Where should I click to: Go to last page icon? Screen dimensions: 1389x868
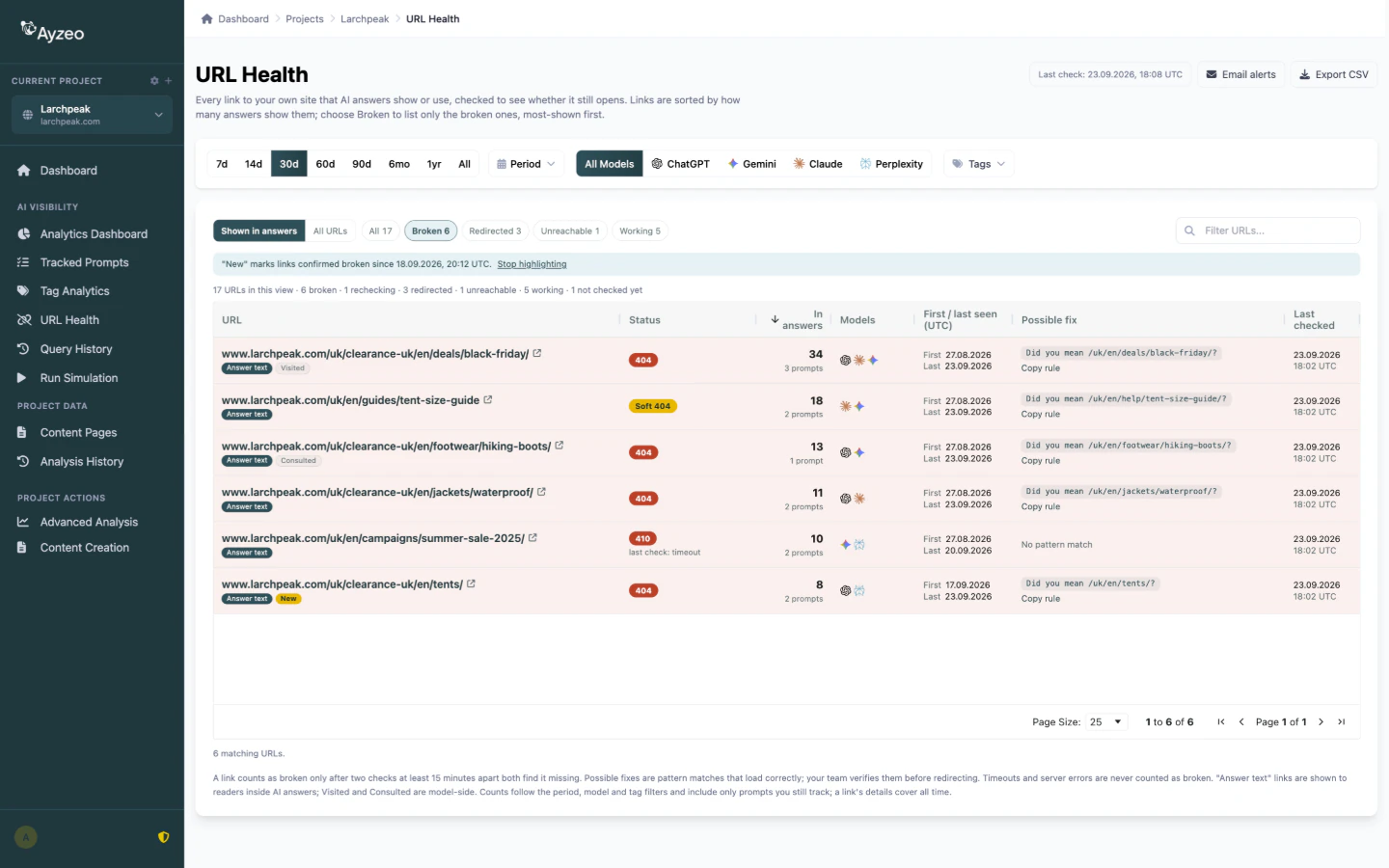click(x=1342, y=721)
